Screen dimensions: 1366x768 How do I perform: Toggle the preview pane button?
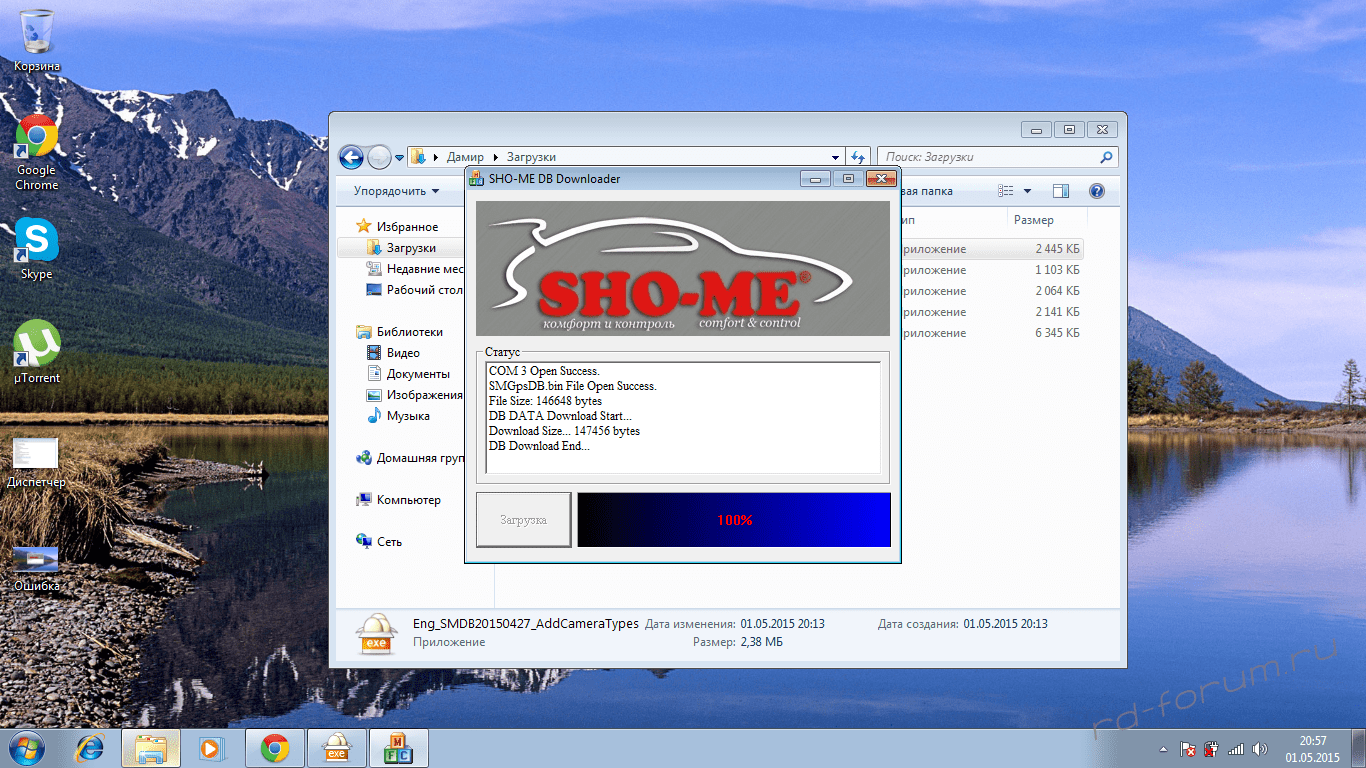tap(1061, 191)
